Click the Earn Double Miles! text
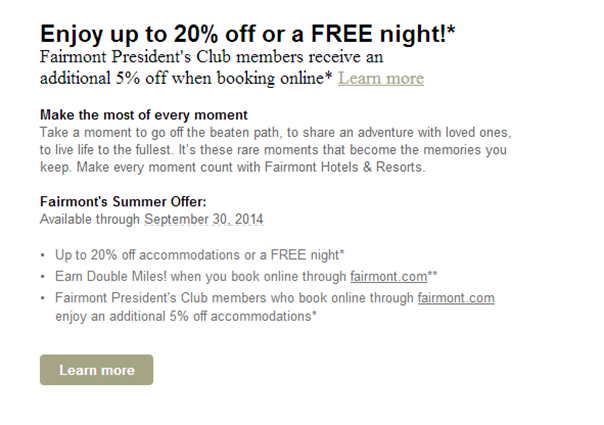This screenshot has width=604, height=425. pyautogui.click(x=111, y=276)
